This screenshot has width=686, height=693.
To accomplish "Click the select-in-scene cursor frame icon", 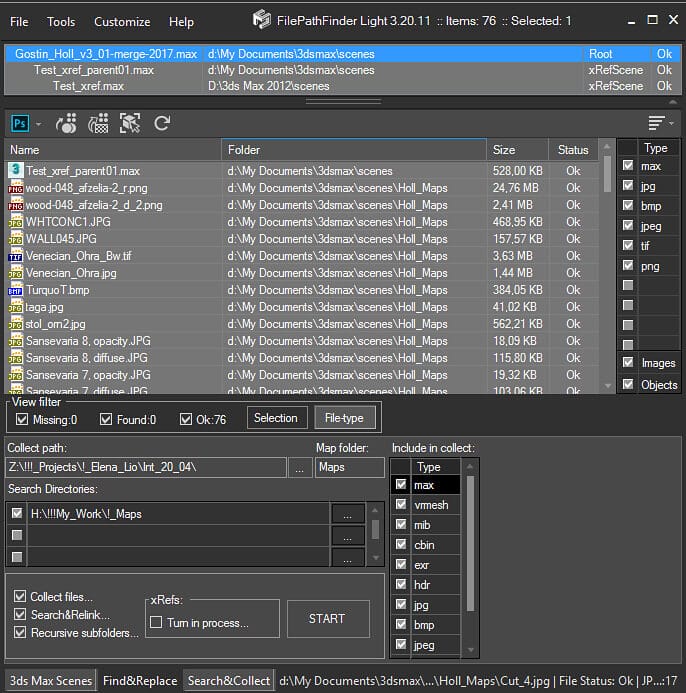I will pyautogui.click(x=130, y=123).
